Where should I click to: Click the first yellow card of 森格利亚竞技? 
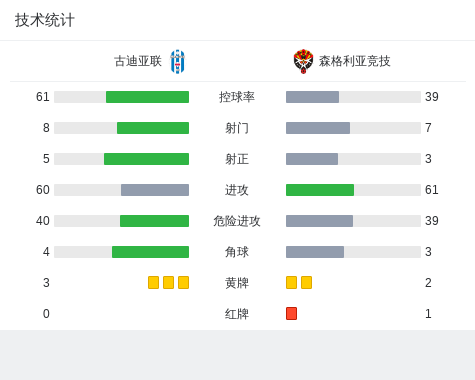[291, 282]
